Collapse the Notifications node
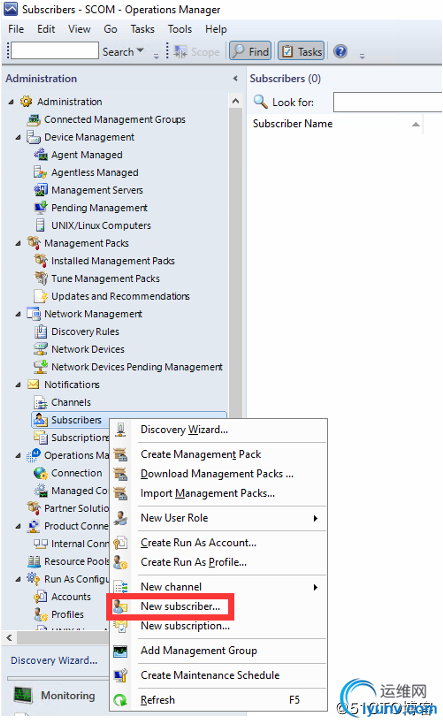Viewport: 443px width, 725px height. (x=18, y=385)
